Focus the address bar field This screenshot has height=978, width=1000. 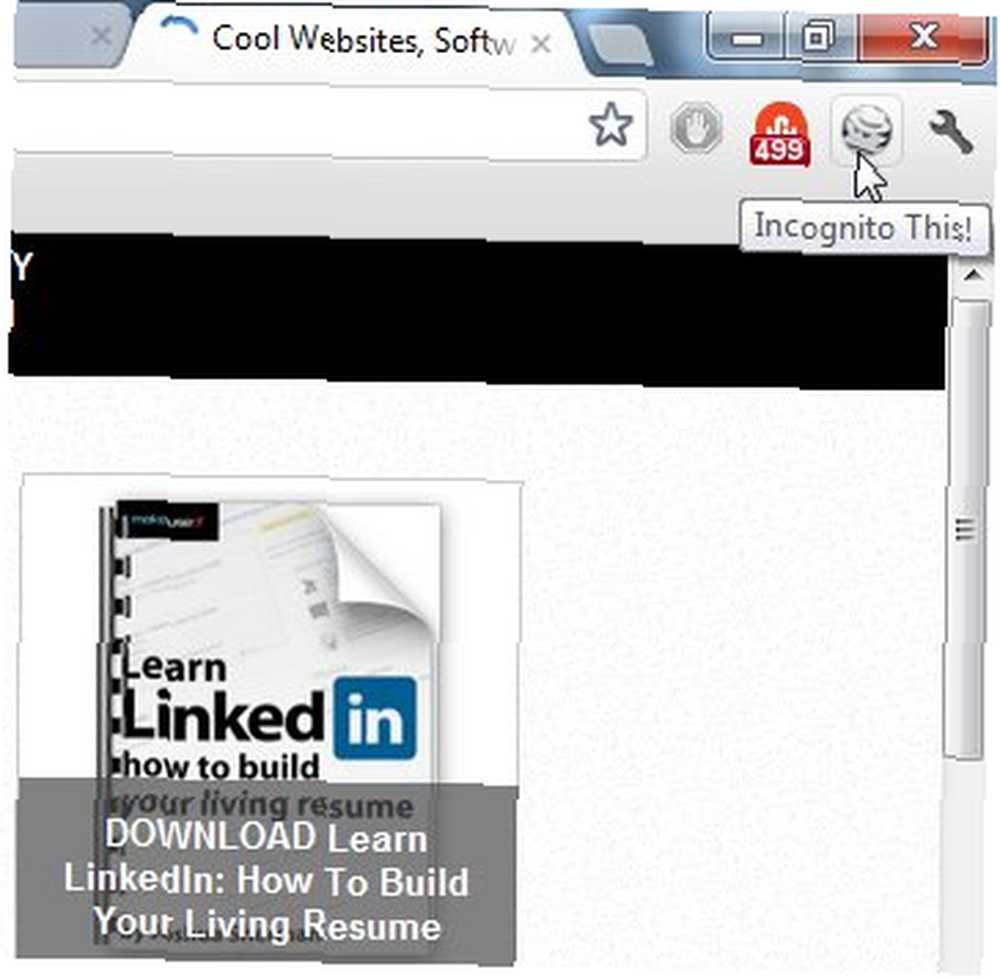[x=293, y=124]
